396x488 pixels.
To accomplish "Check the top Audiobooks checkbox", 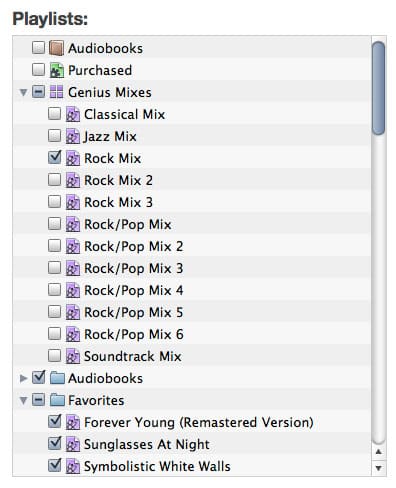I will pyautogui.click(x=38, y=47).
